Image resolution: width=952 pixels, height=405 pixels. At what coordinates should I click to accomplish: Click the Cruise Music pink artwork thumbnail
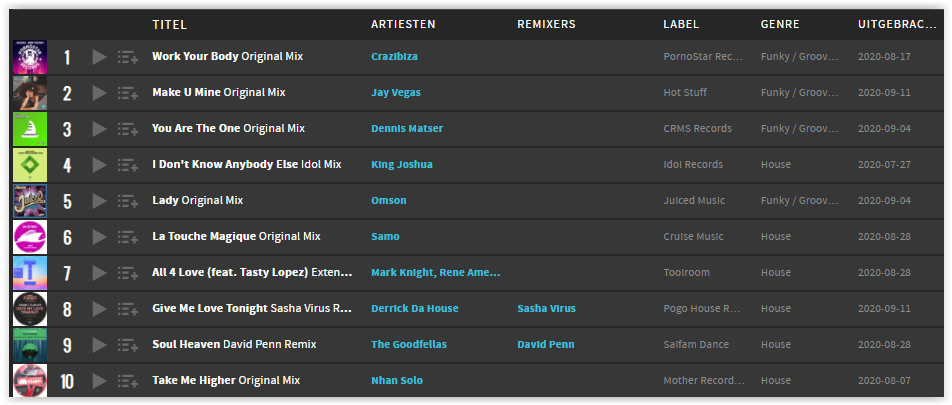[x=30, y=237]
